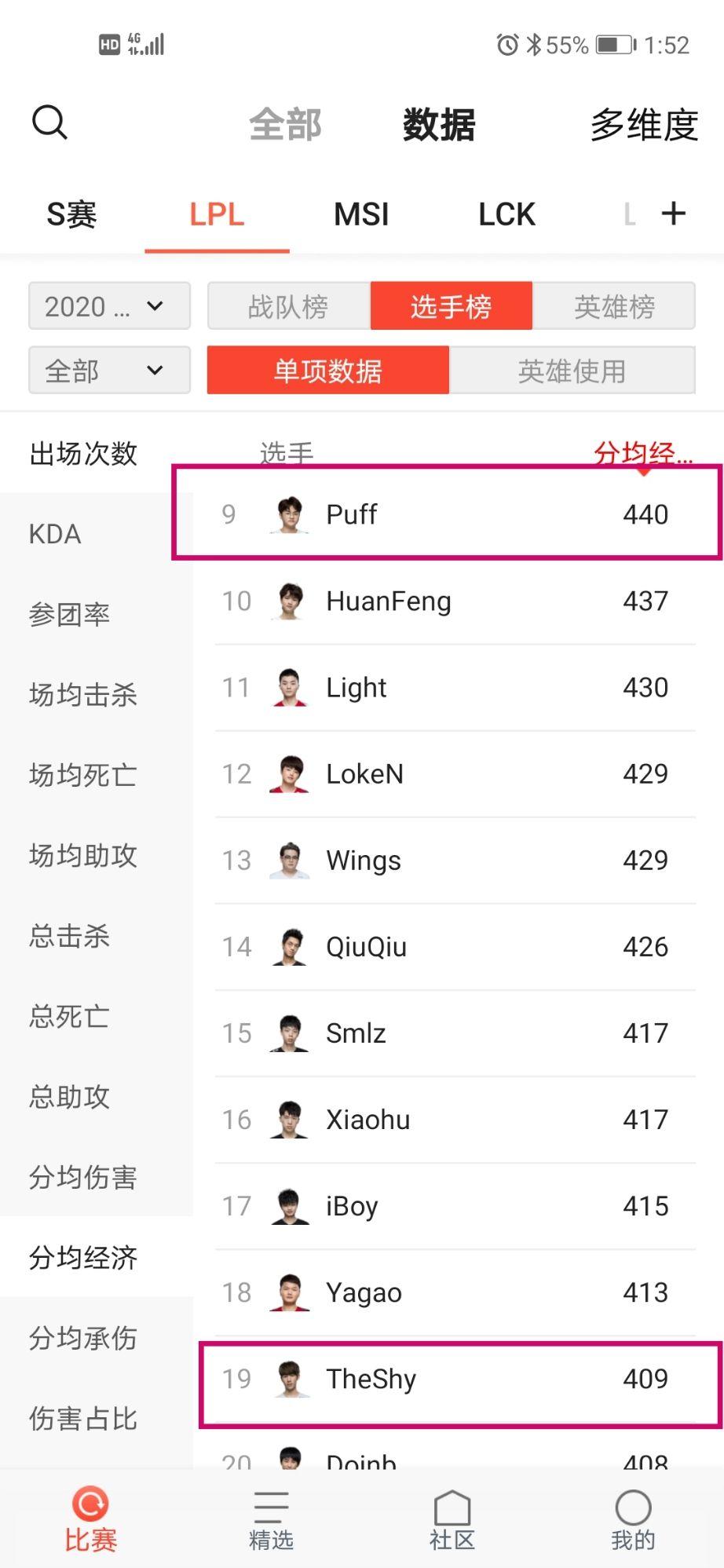Viewport: 724px width, 1568px height.
Task: Tap TheShy's player avatar
Action: [290, 1379]
